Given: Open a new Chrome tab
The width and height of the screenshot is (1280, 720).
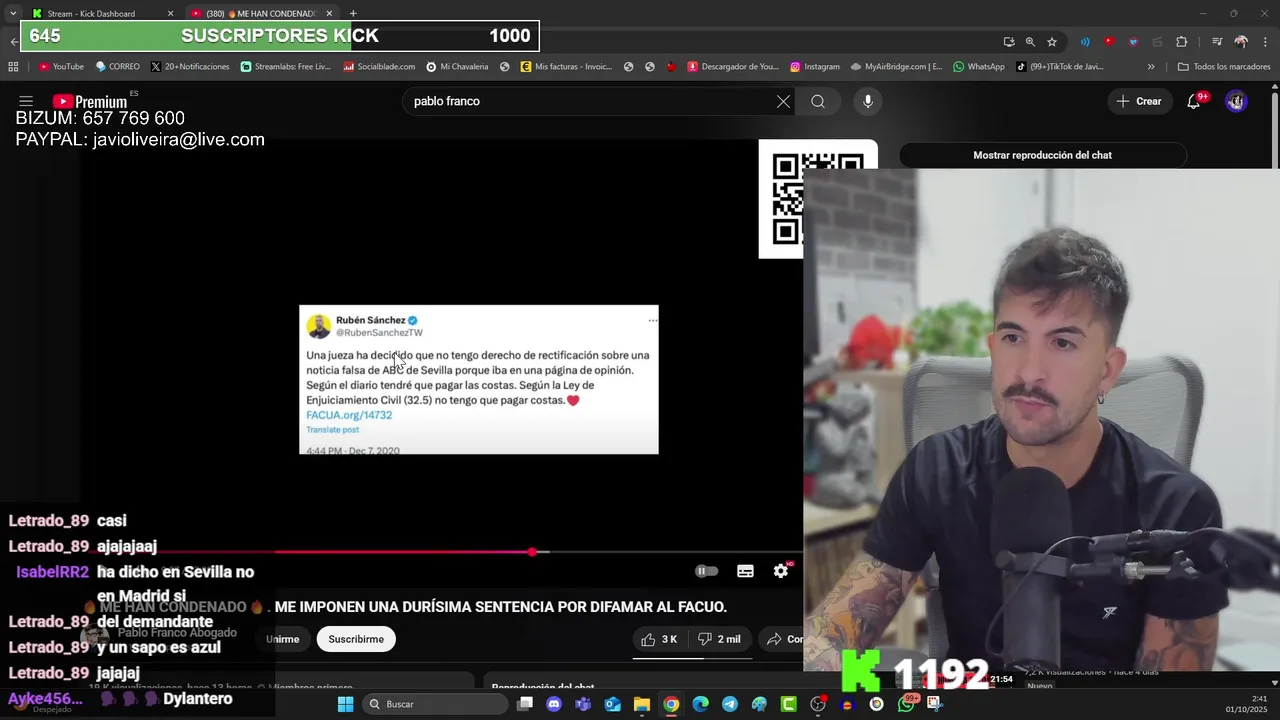Looking at the screenshot, I should pyautogui.click(x=353, y=14).
